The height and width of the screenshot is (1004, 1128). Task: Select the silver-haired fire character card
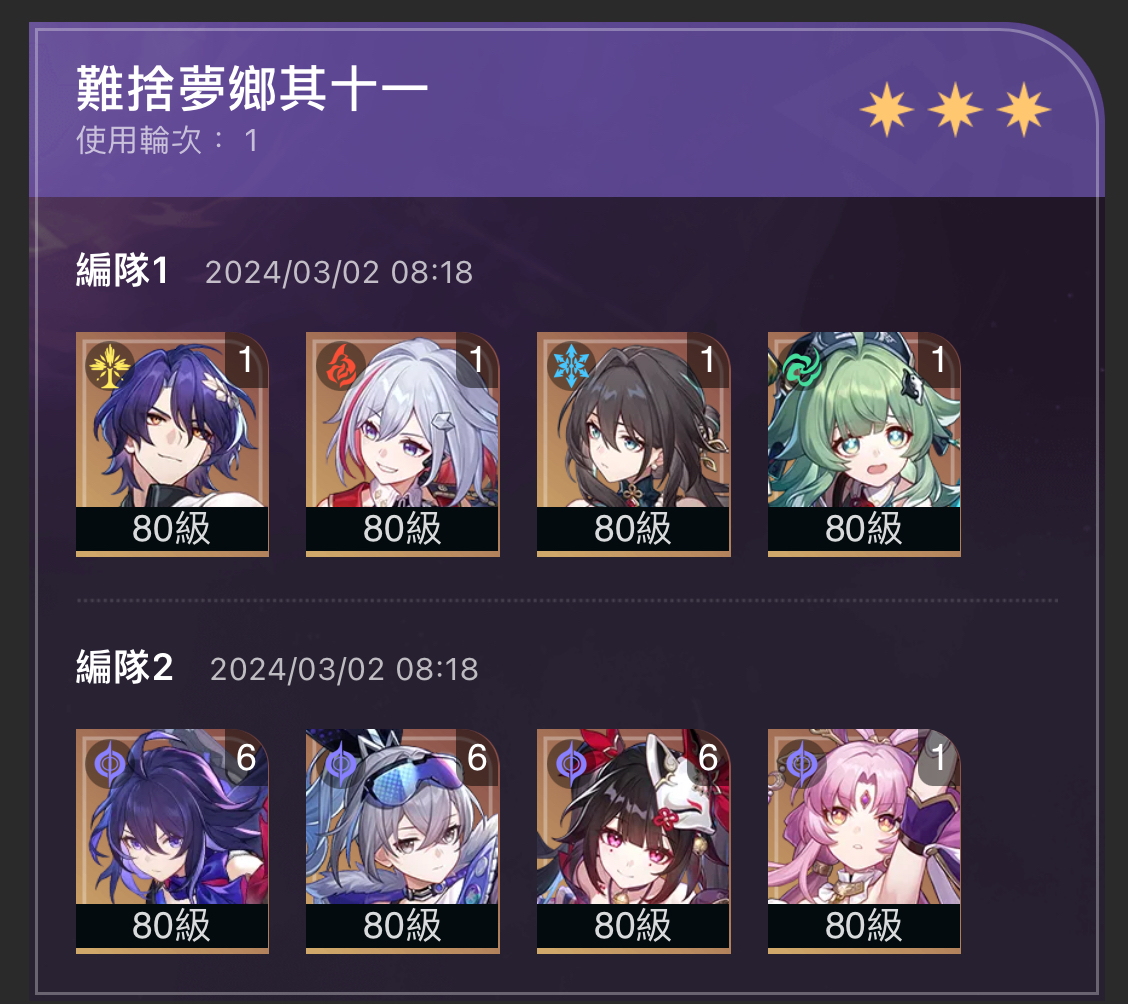click(x=402, y=444)
